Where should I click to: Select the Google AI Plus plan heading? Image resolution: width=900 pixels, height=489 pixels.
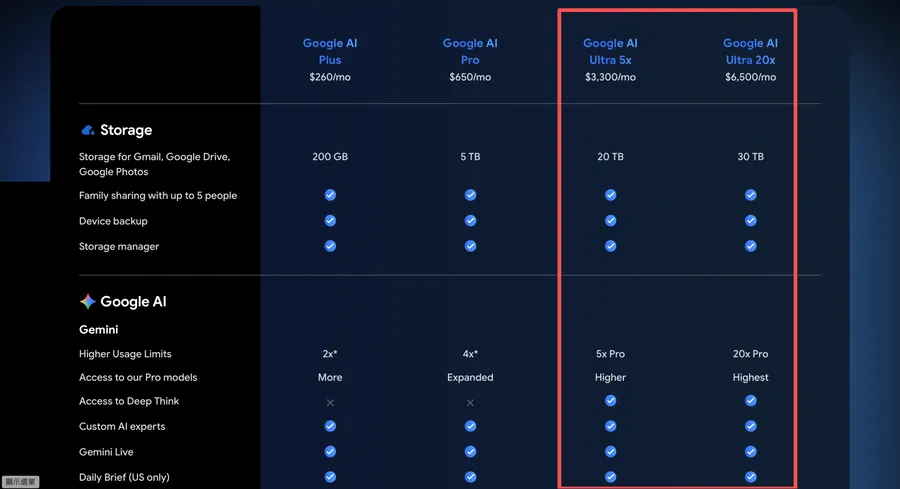[x=330, y=51]
